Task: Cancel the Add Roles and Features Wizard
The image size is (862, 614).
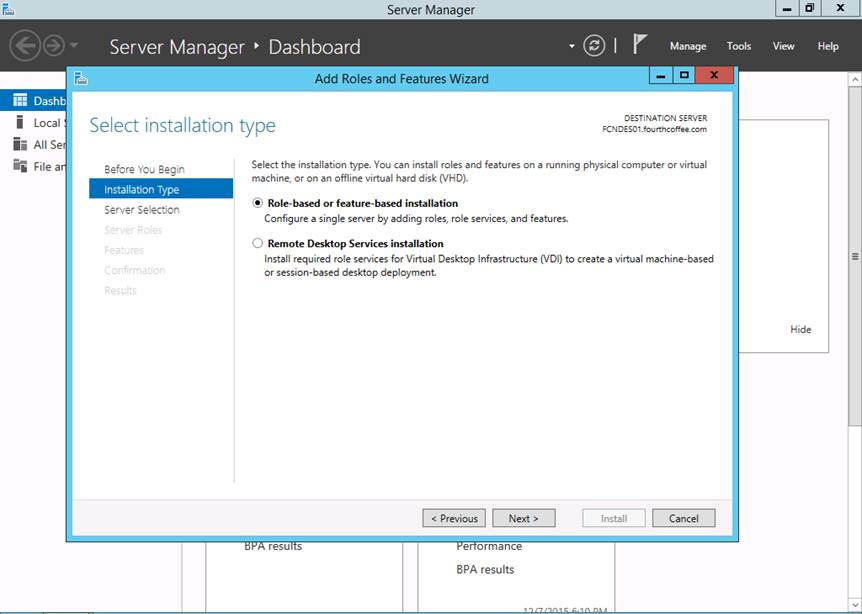Action: (x=683, y=518)
